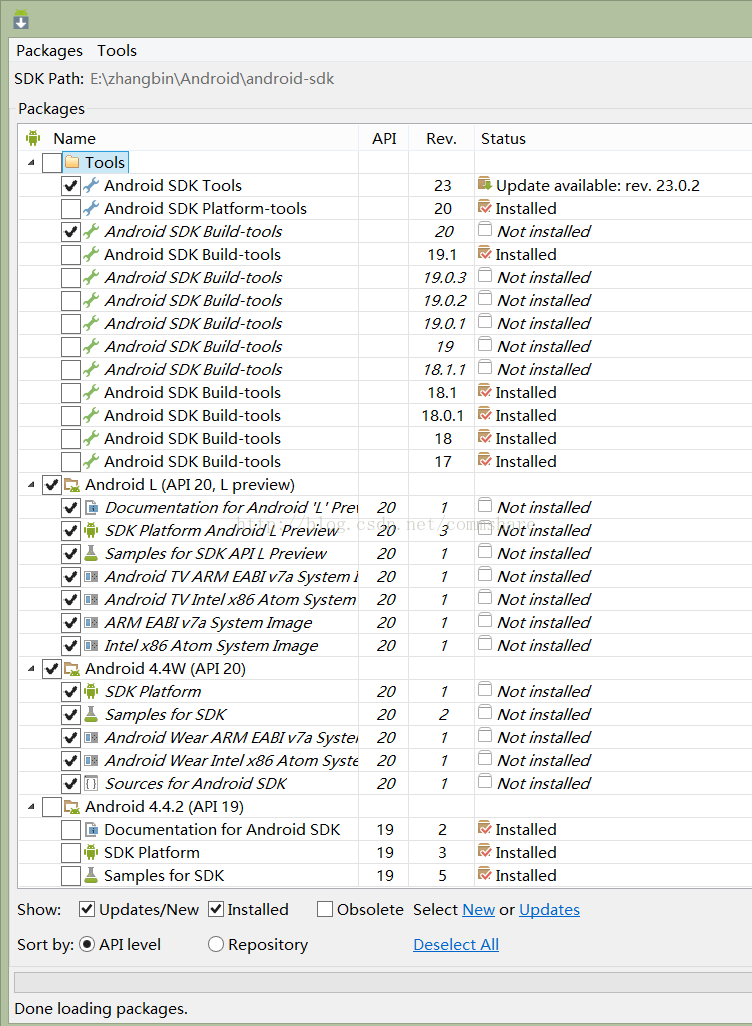Uncheck ARM EABI v7a System Image checkbox
This screenshot has width=752, height=1026.
pos(71,623)
